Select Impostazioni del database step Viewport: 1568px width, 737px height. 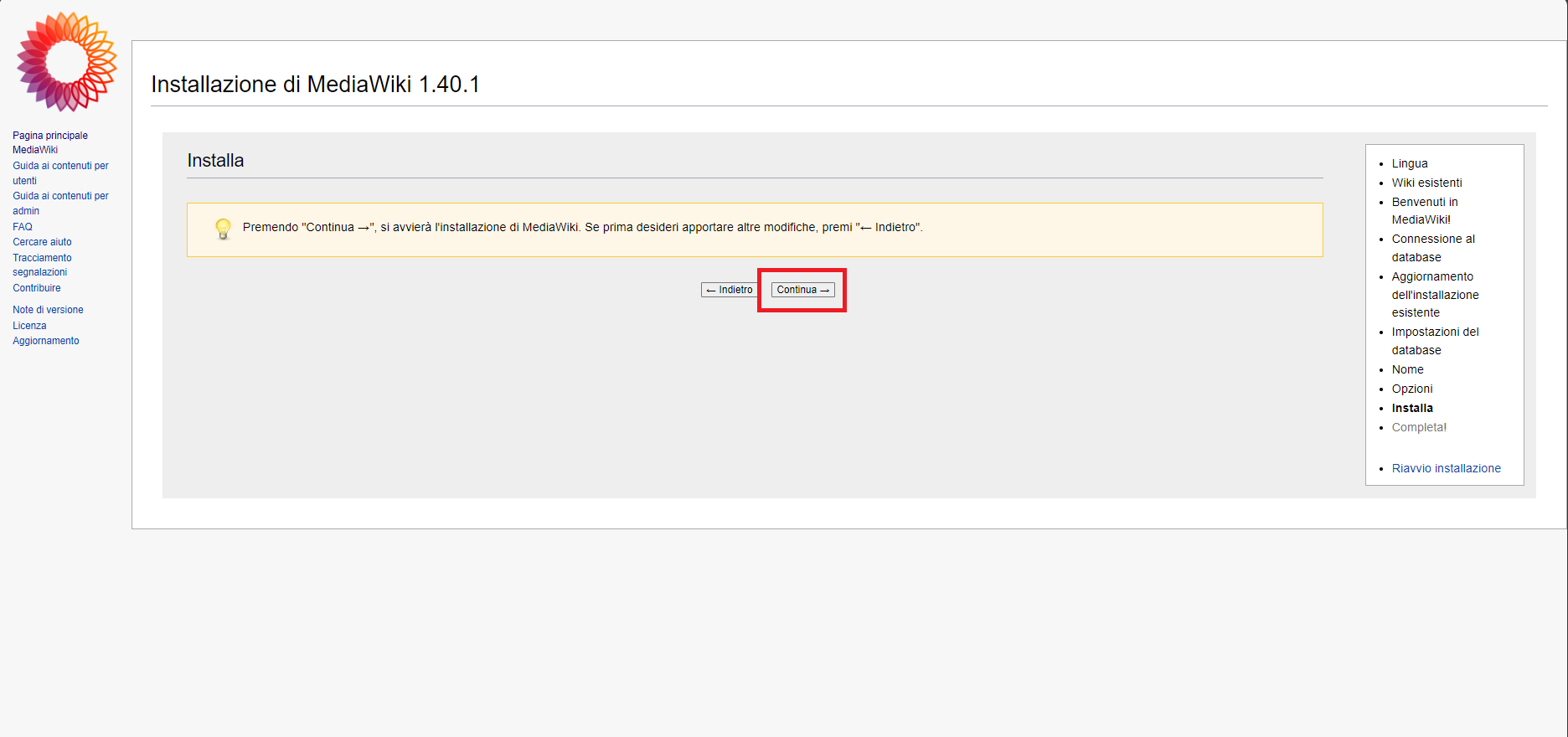pyautogui.click(x=1436, y=341)
